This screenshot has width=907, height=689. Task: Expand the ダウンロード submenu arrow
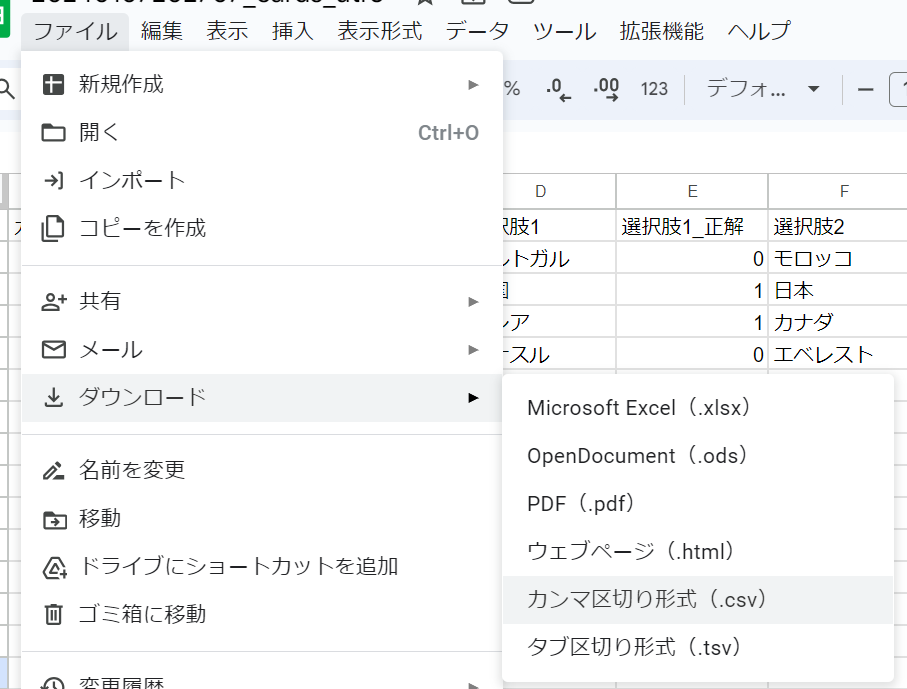coord(473,397)
